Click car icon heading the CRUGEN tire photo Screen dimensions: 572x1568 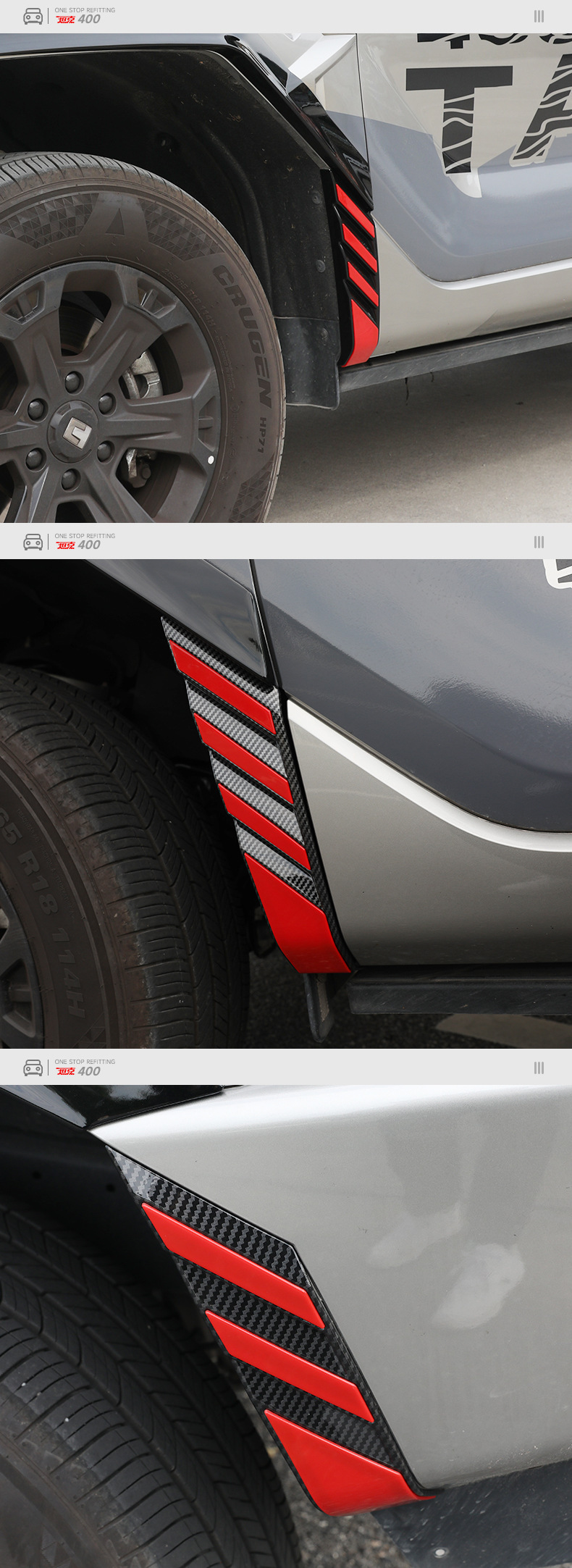coord(33,16)
